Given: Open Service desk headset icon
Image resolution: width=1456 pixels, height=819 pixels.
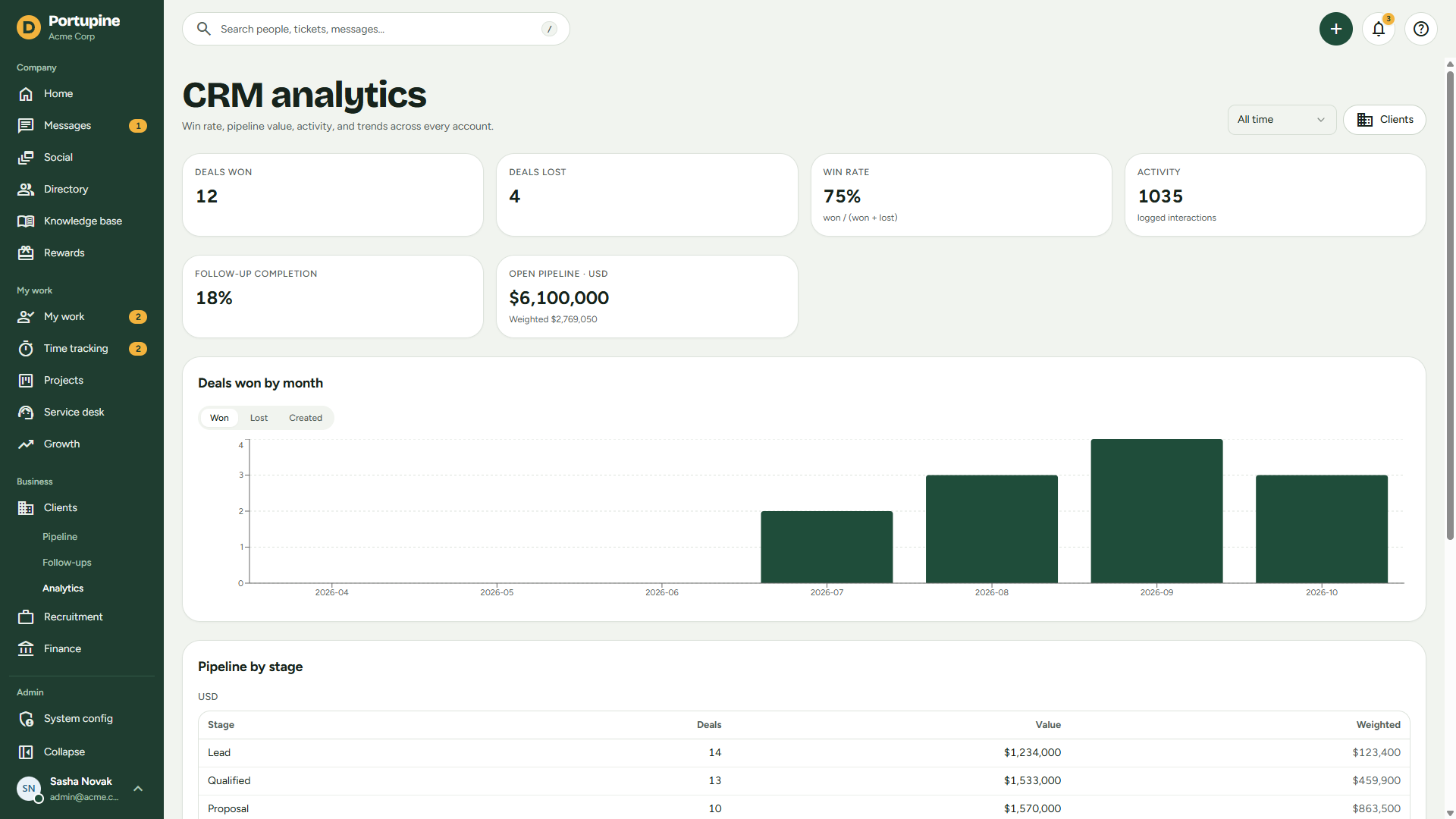Looking at the screenshot, I should tap(26, 412).
